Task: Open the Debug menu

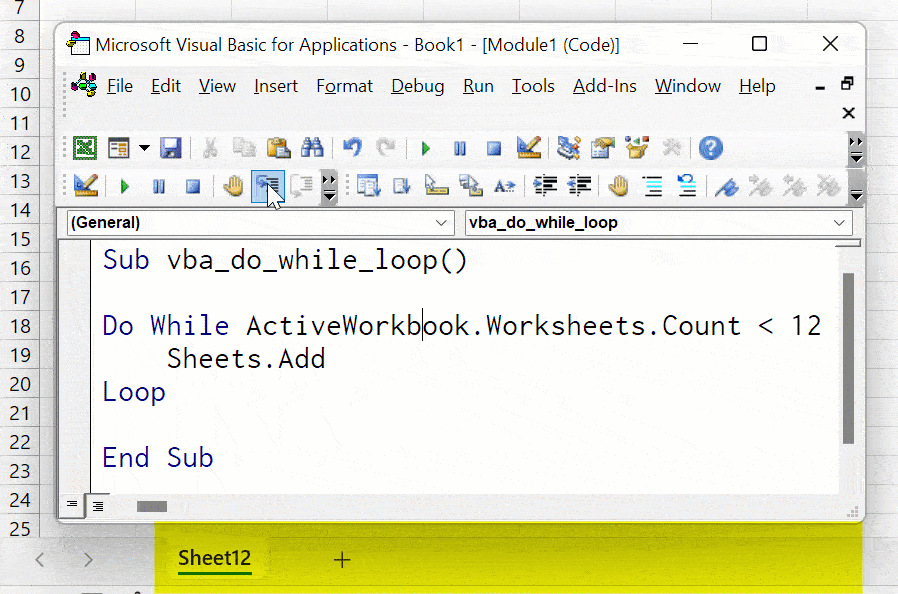Action: 417,86
